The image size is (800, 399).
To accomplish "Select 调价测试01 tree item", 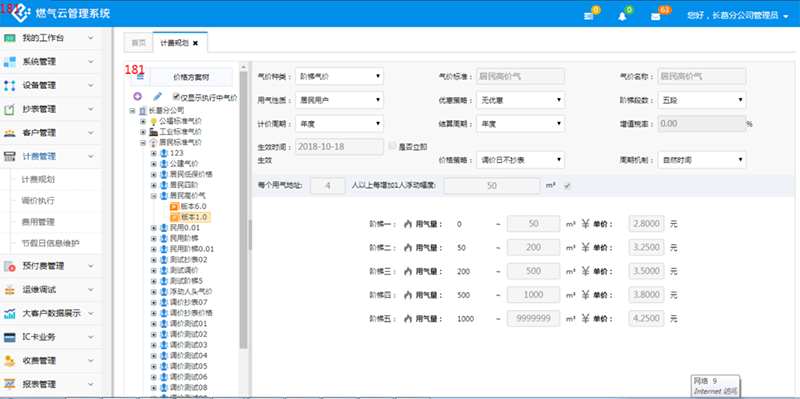I will coord(188,323).
